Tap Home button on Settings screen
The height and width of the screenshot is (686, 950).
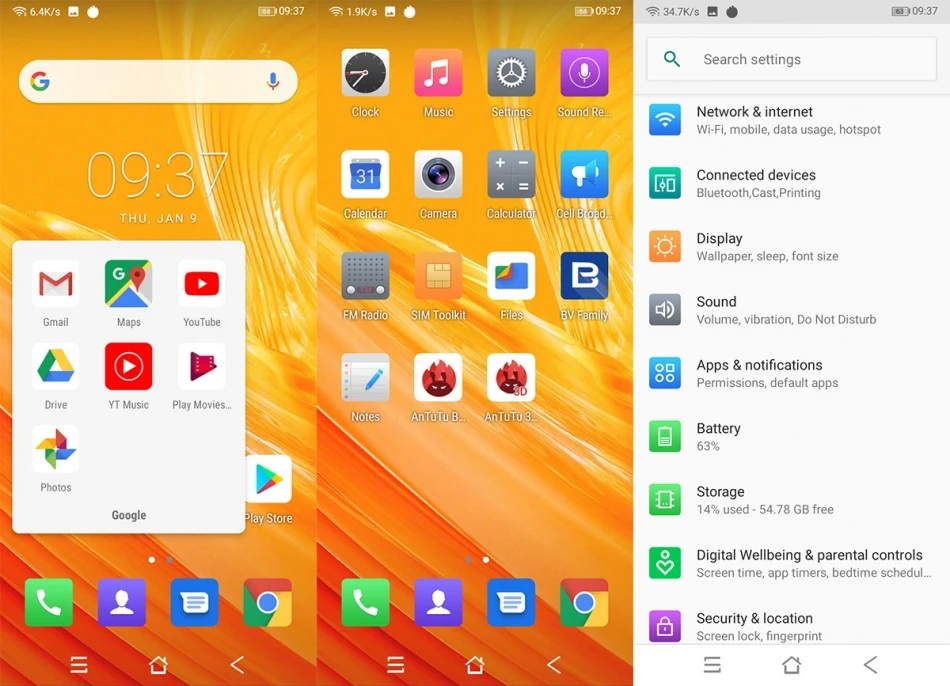tap(791, 665)
